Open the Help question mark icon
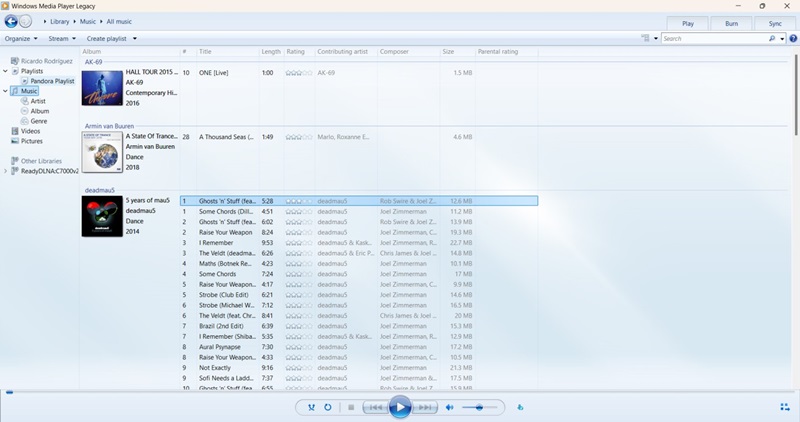The image size is (800, 422). pyautogui.click(x=793, y=38)
